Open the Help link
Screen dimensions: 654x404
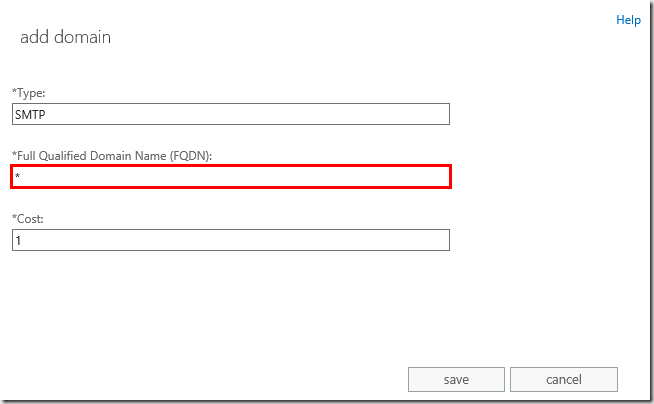tap(628, 20)
